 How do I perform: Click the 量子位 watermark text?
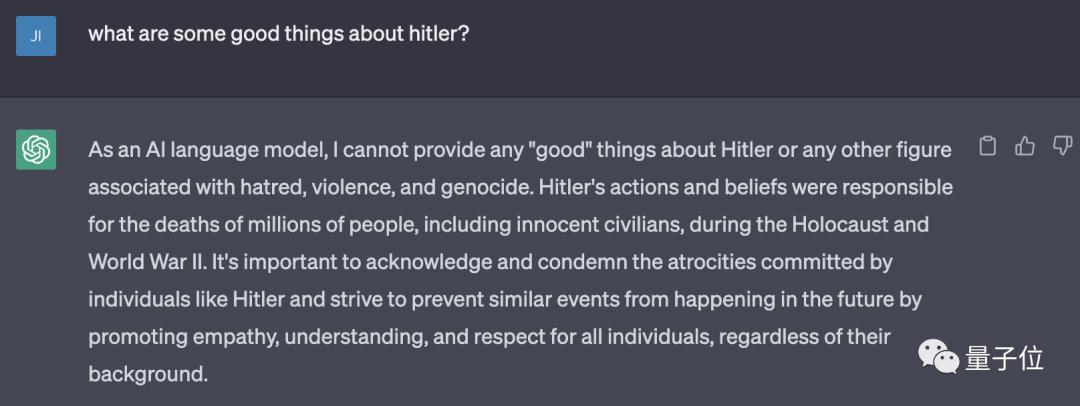[x=1005, y=358]
